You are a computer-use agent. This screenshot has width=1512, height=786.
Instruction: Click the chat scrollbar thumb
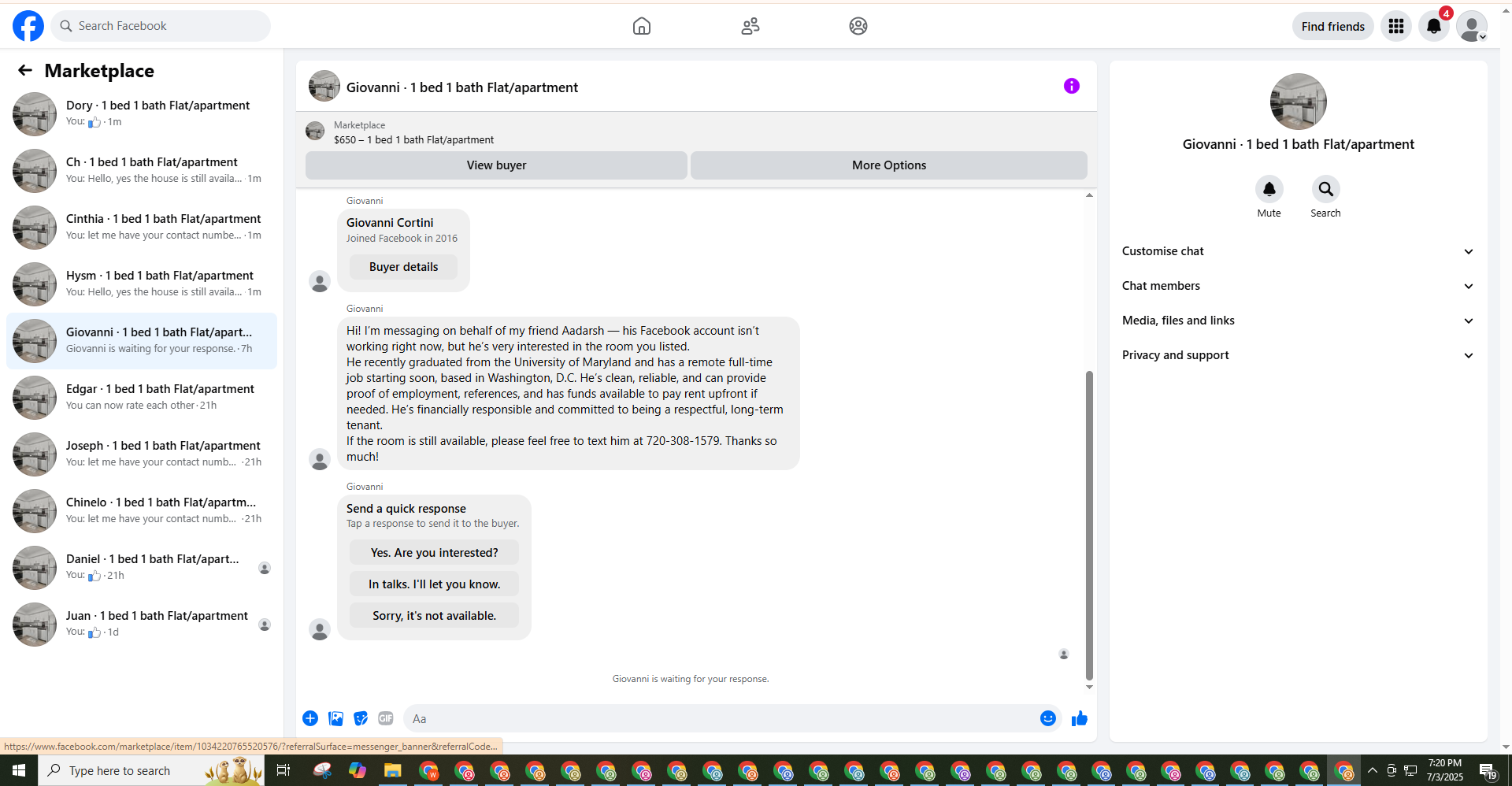tap(1089, 525)
